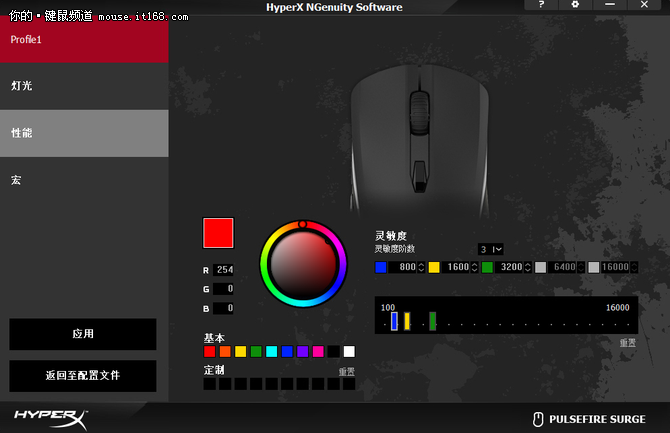Edit the R value field 254
670x433 pixels.
point(223,270)
